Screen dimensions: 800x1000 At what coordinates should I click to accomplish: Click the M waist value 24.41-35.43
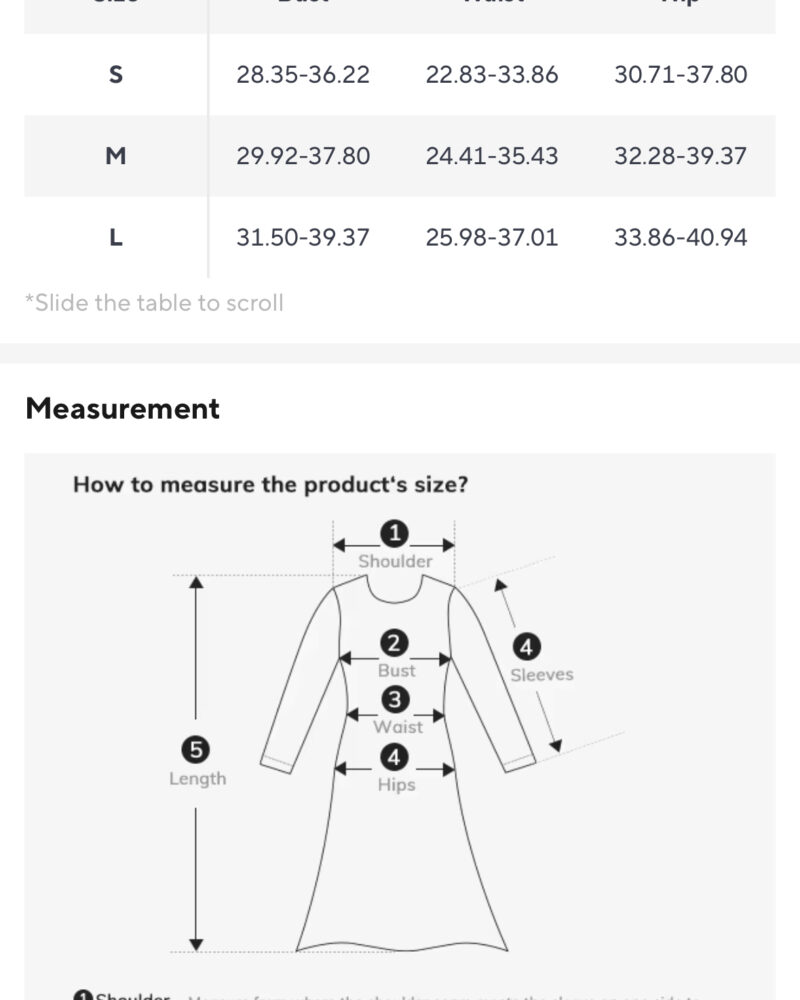coord(492,156)
